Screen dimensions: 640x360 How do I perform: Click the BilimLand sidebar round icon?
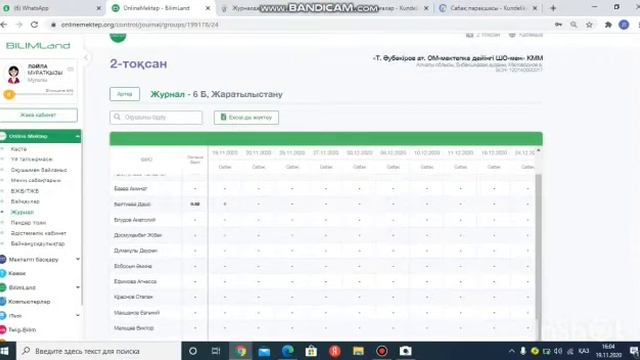click(x=3, y=287)
